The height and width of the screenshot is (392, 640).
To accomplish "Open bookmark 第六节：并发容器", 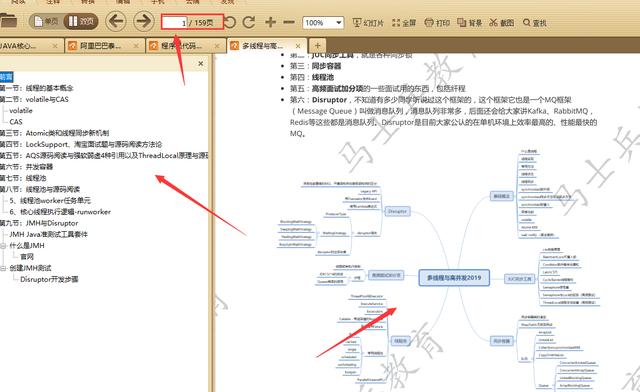I will [27, 167].
